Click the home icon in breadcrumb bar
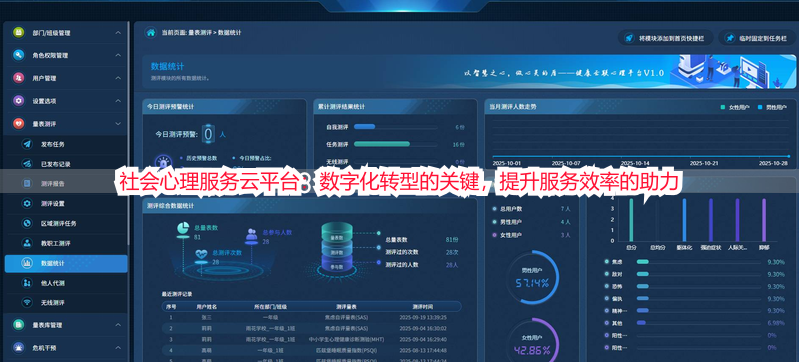This screenshot has width=799, height=362. coord(150,33)
